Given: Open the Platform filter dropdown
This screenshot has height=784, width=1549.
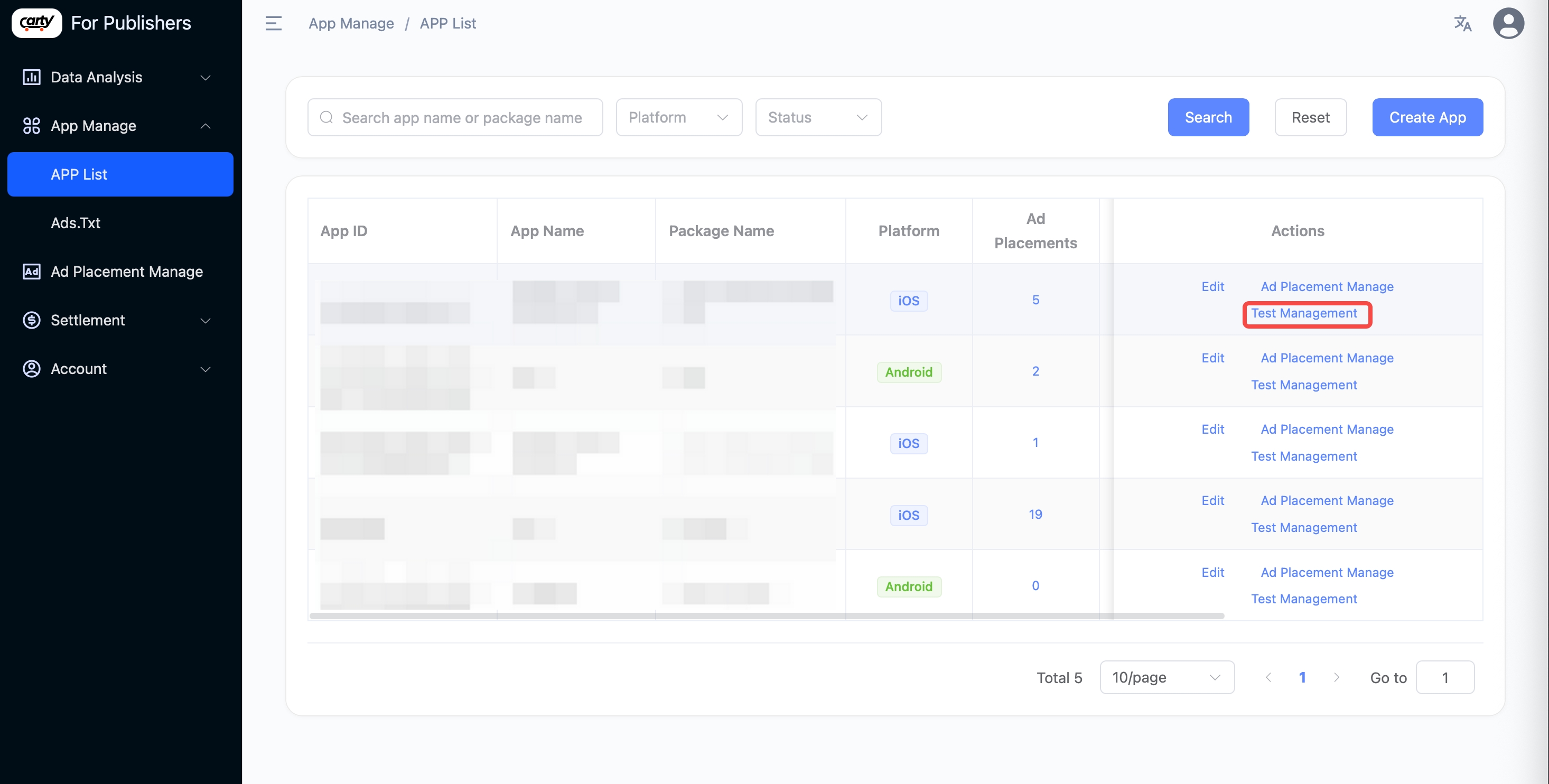Looking at the screenshot, I should coord(678,117).
